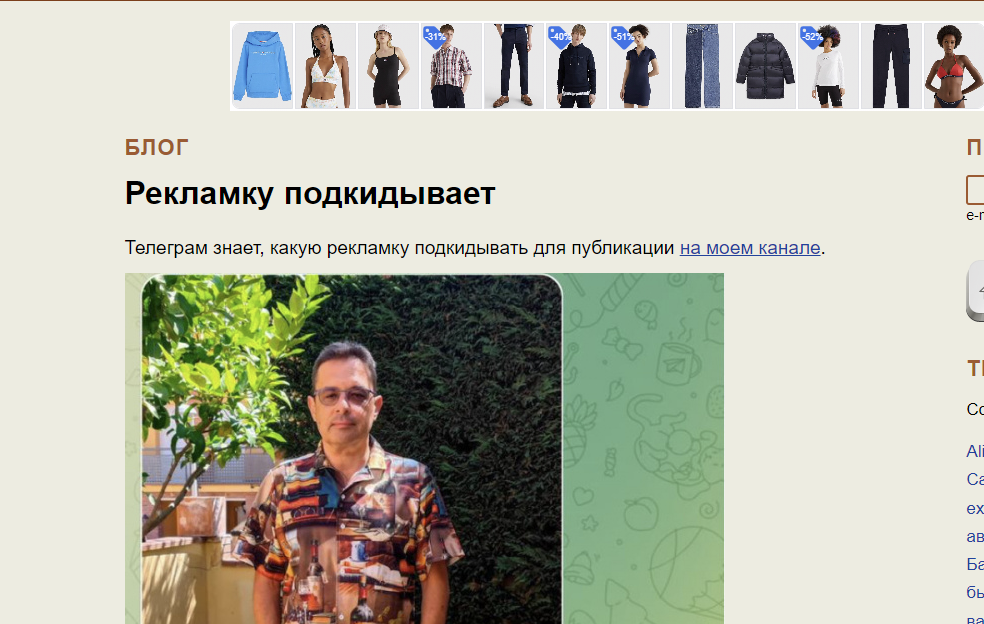Select the white bikini top ad thumbnail
The image size is (984, 624).
(325, 66)
